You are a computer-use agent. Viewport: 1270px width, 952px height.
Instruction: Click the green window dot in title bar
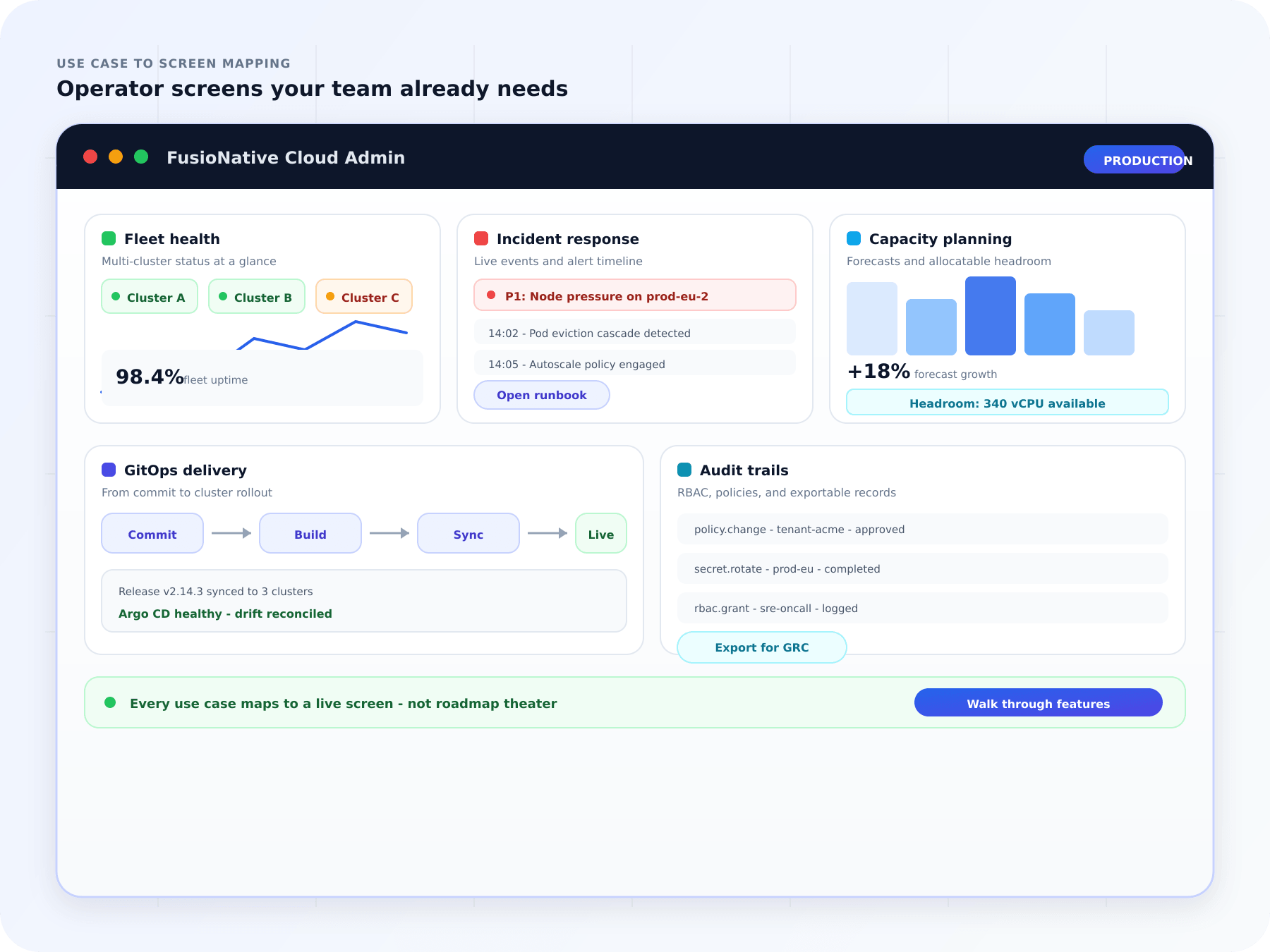141,157
